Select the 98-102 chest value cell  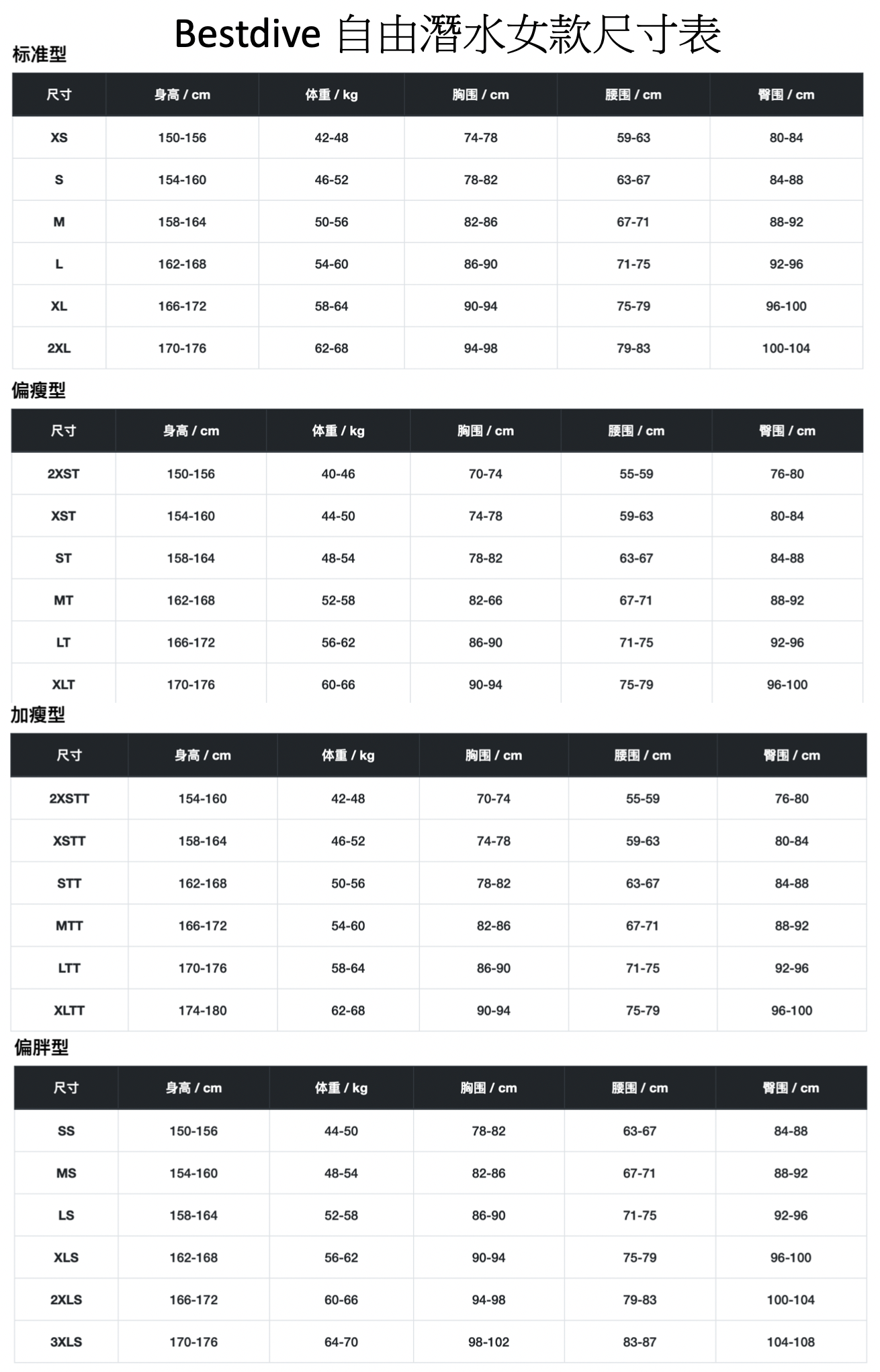(x=488, y=1342)
